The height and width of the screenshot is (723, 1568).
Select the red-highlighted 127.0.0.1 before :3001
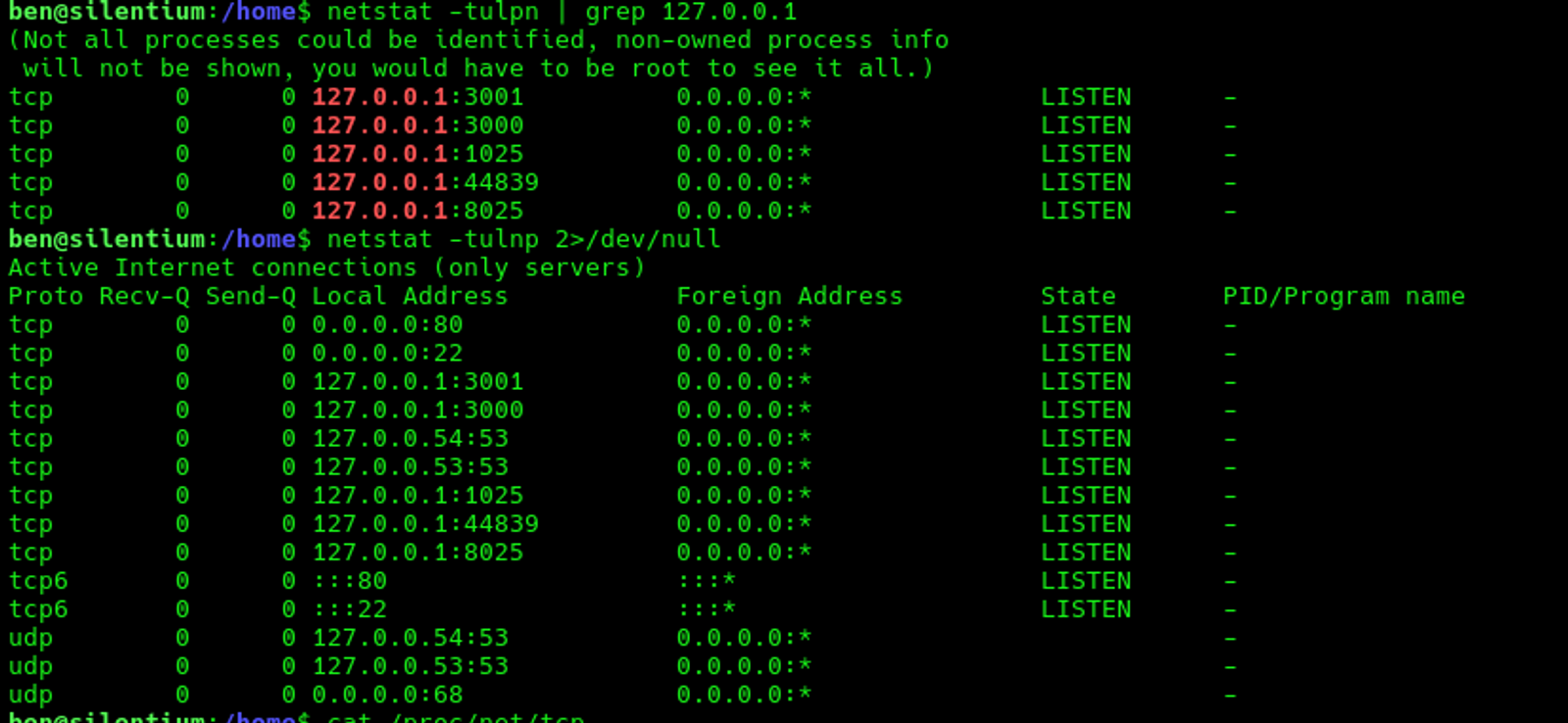click(379, 97)
